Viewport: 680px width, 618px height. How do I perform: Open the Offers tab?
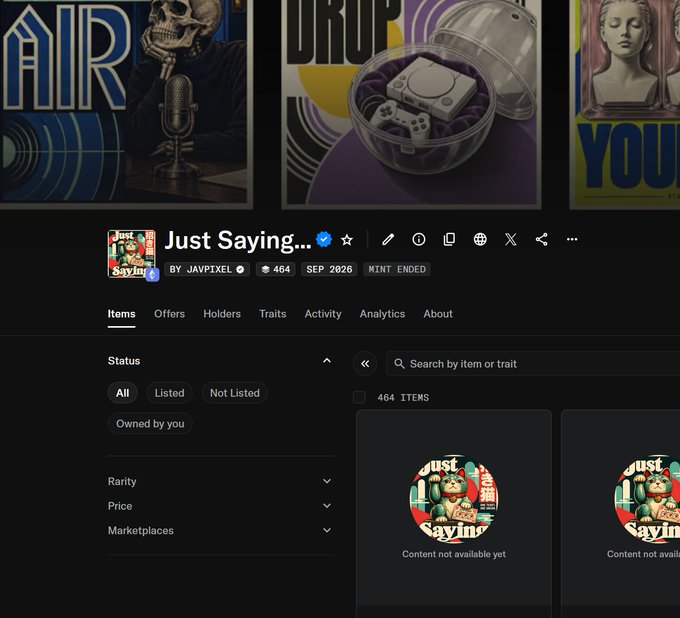[x=170, y=314]
